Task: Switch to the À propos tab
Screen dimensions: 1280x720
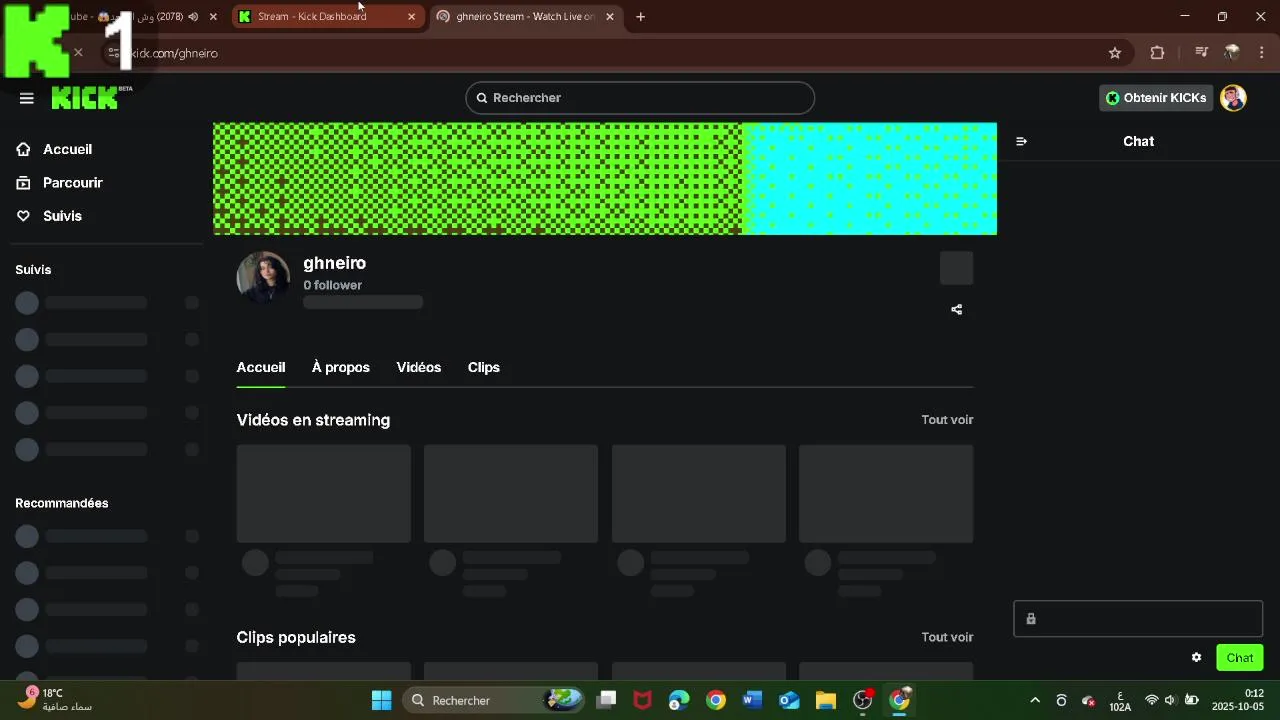Action: [341, 367]
